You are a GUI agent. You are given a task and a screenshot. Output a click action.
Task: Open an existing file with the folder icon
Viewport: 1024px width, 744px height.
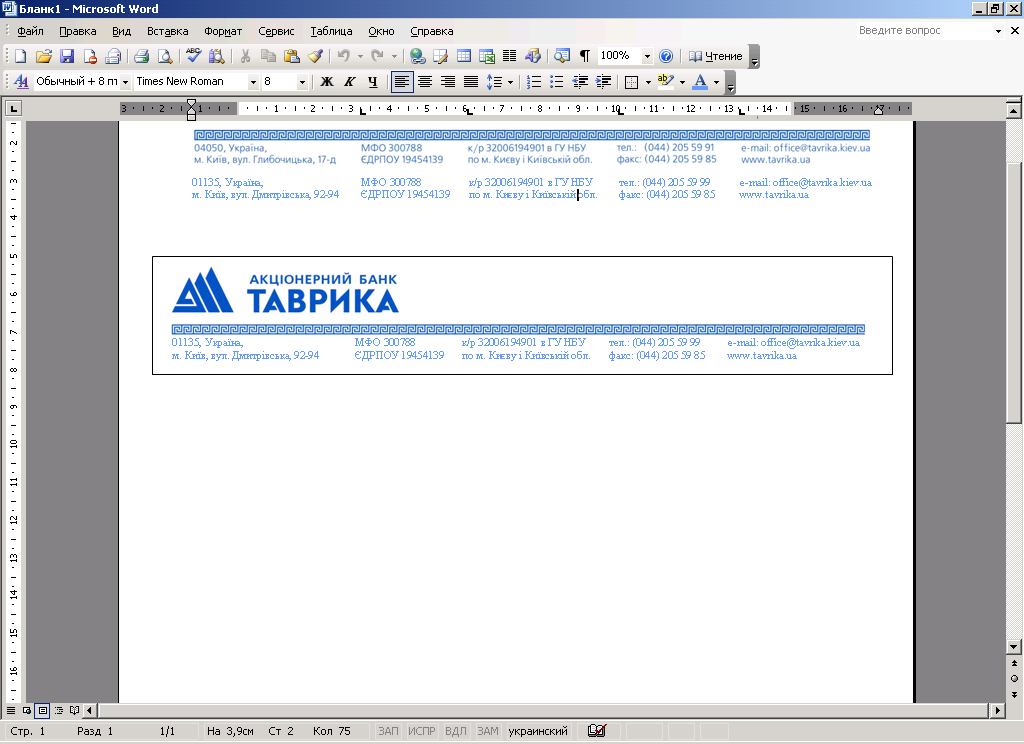point(44,56)
